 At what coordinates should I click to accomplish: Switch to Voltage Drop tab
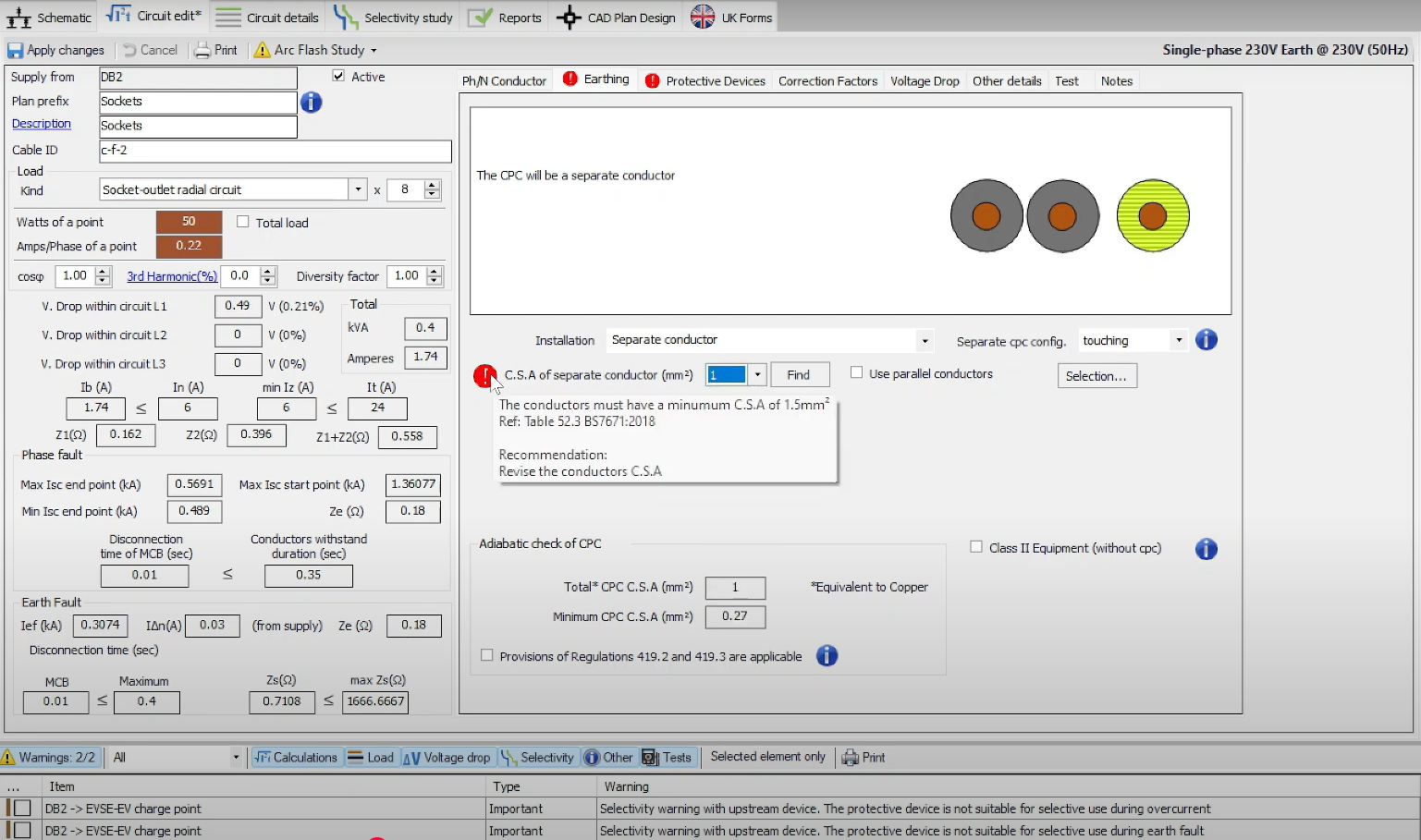pyautogui.click(x=925, y=81)
